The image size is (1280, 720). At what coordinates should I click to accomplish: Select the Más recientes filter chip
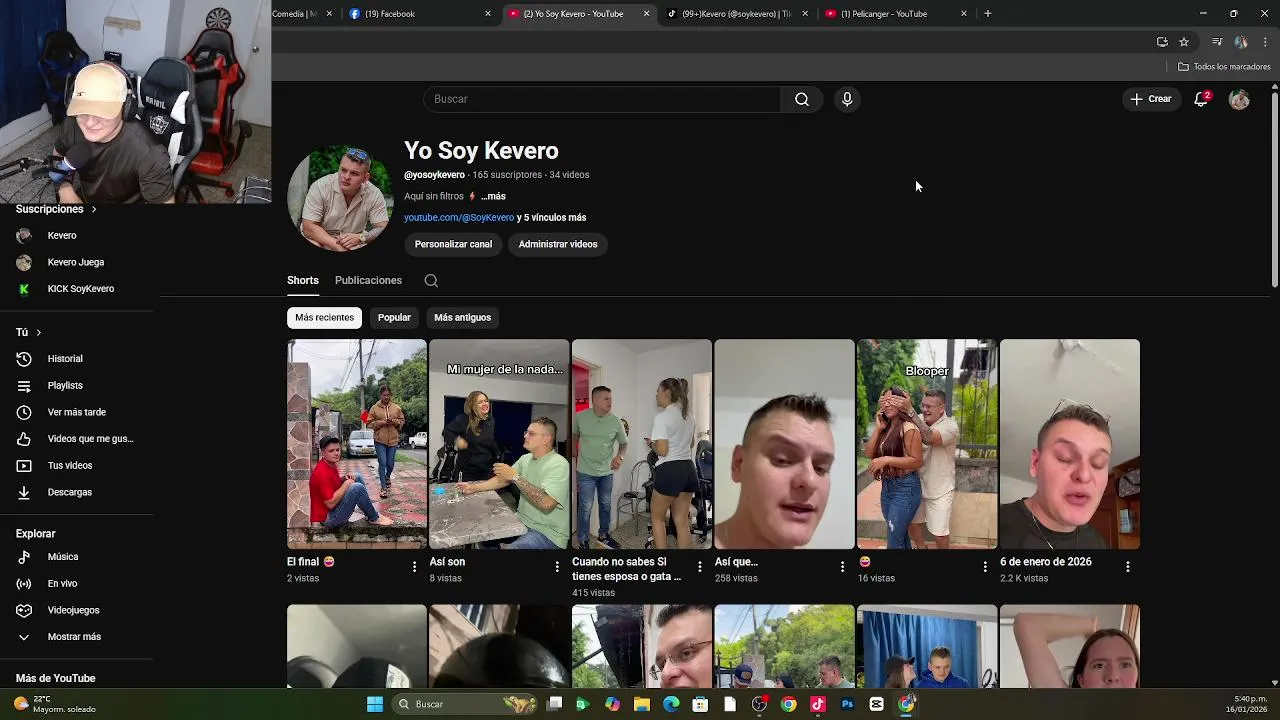324,318
